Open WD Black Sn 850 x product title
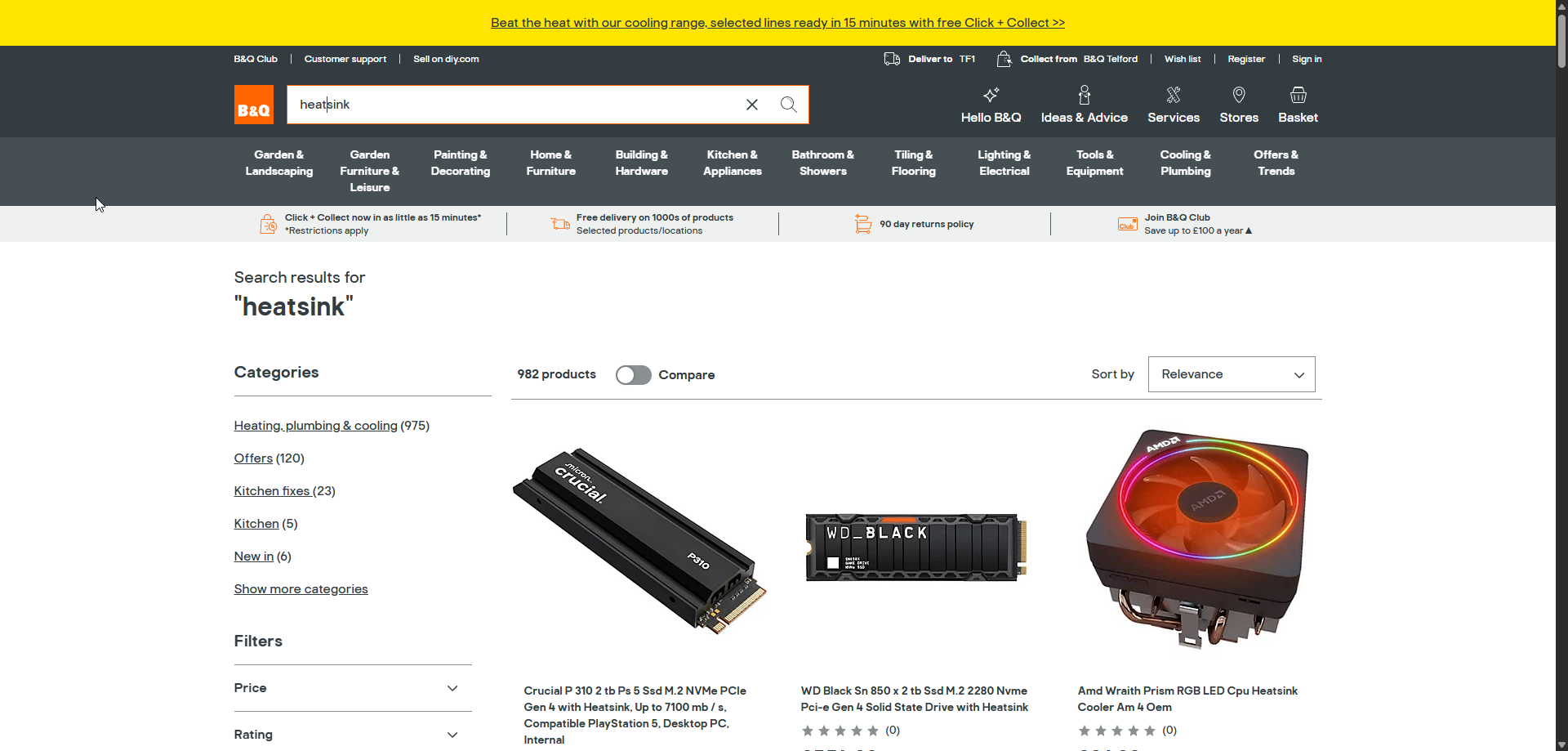 [x=915, y=699]
